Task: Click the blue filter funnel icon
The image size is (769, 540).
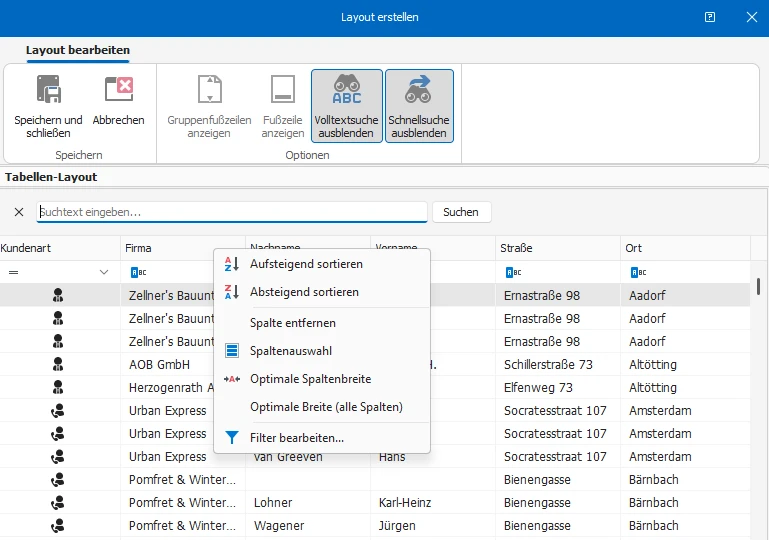Action: (231, 437)
